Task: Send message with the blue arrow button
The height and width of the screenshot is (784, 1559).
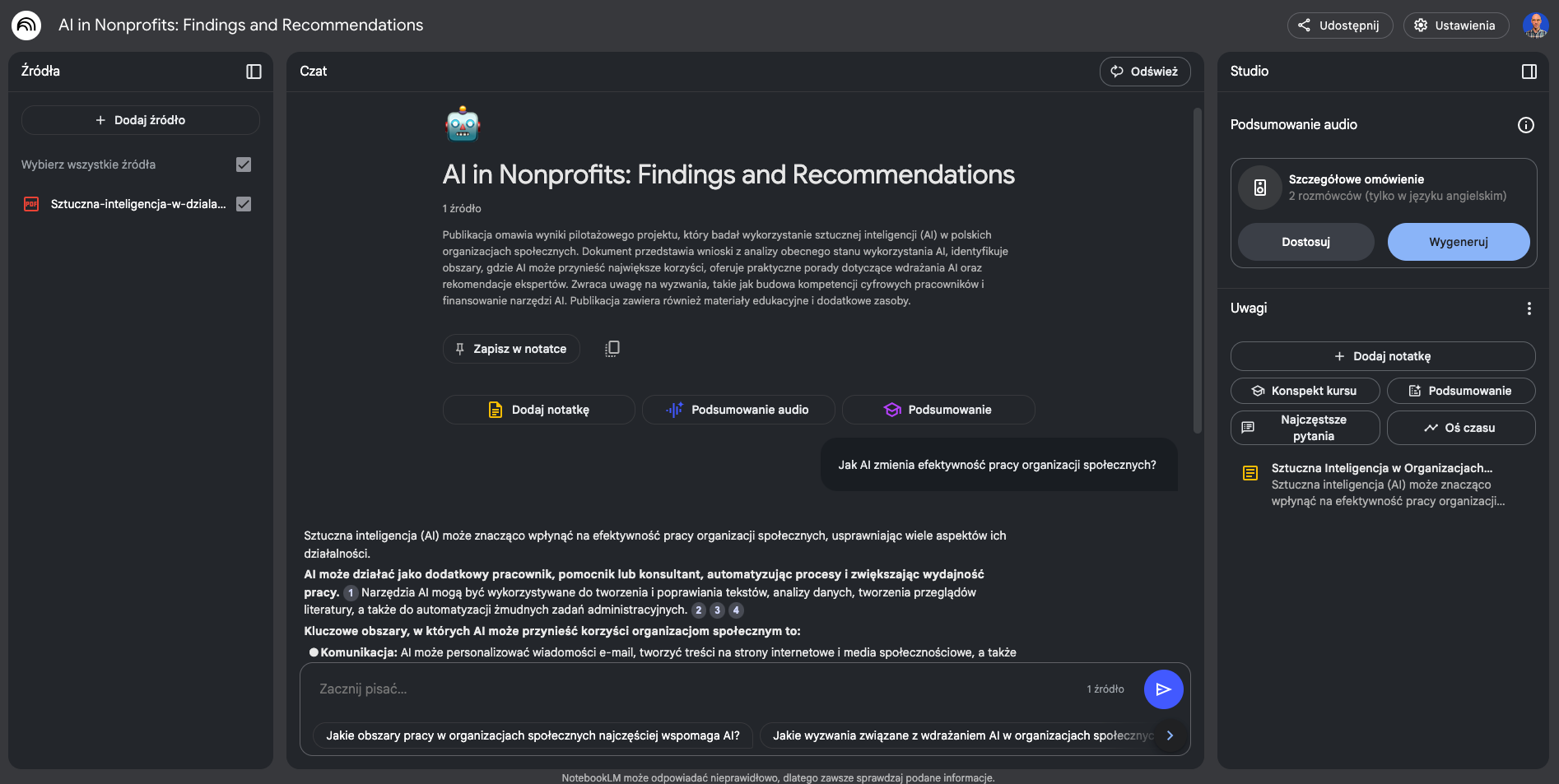Action: click(1163, 689)
